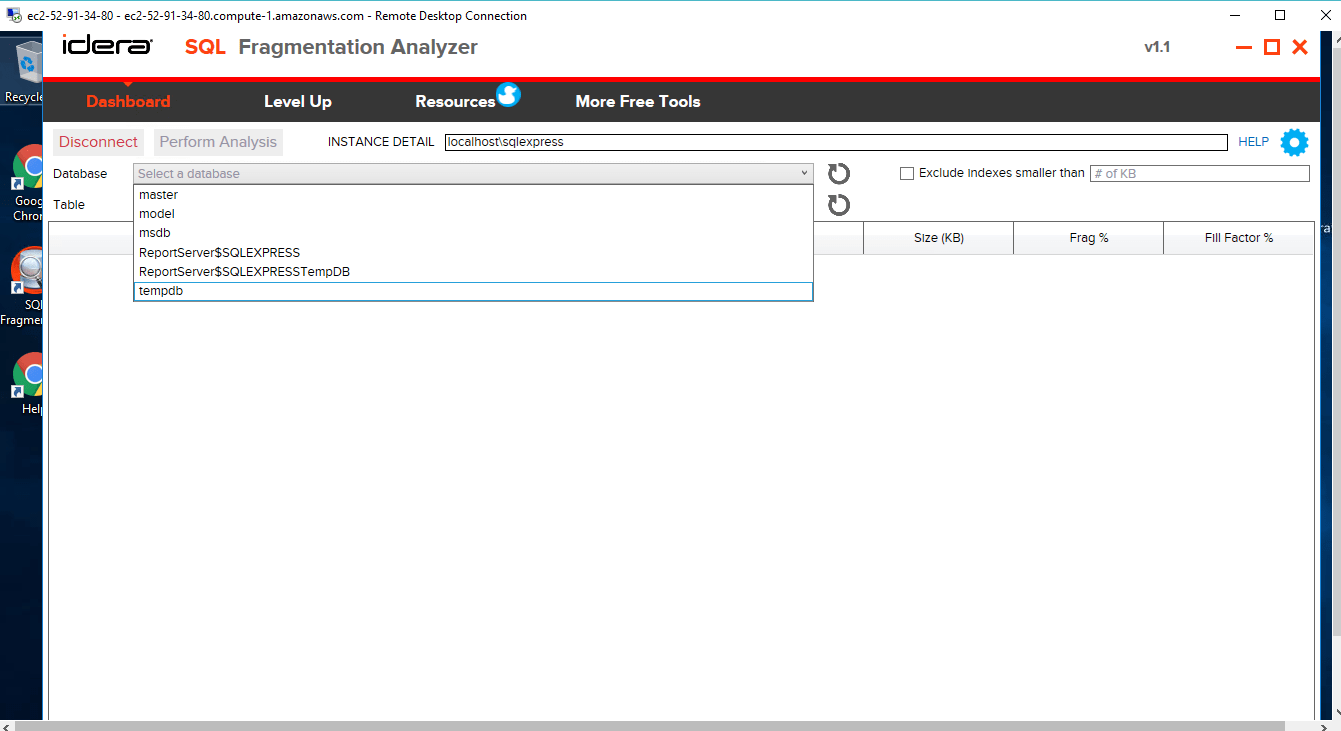This screenshot has width=1341, height=731.
Task: Open the More Free Tools tab
Action: coord(637,102)
